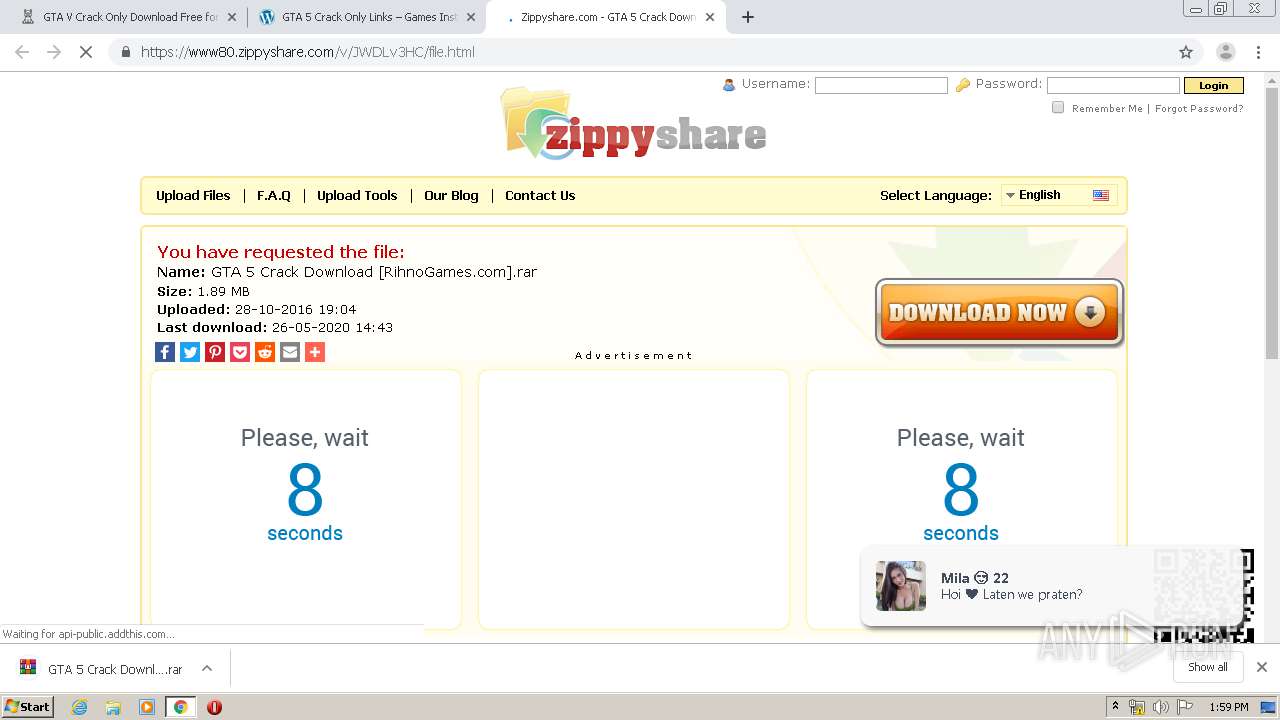Open Contact Us page
1280x720 pixels.
[x=540, y=196]
